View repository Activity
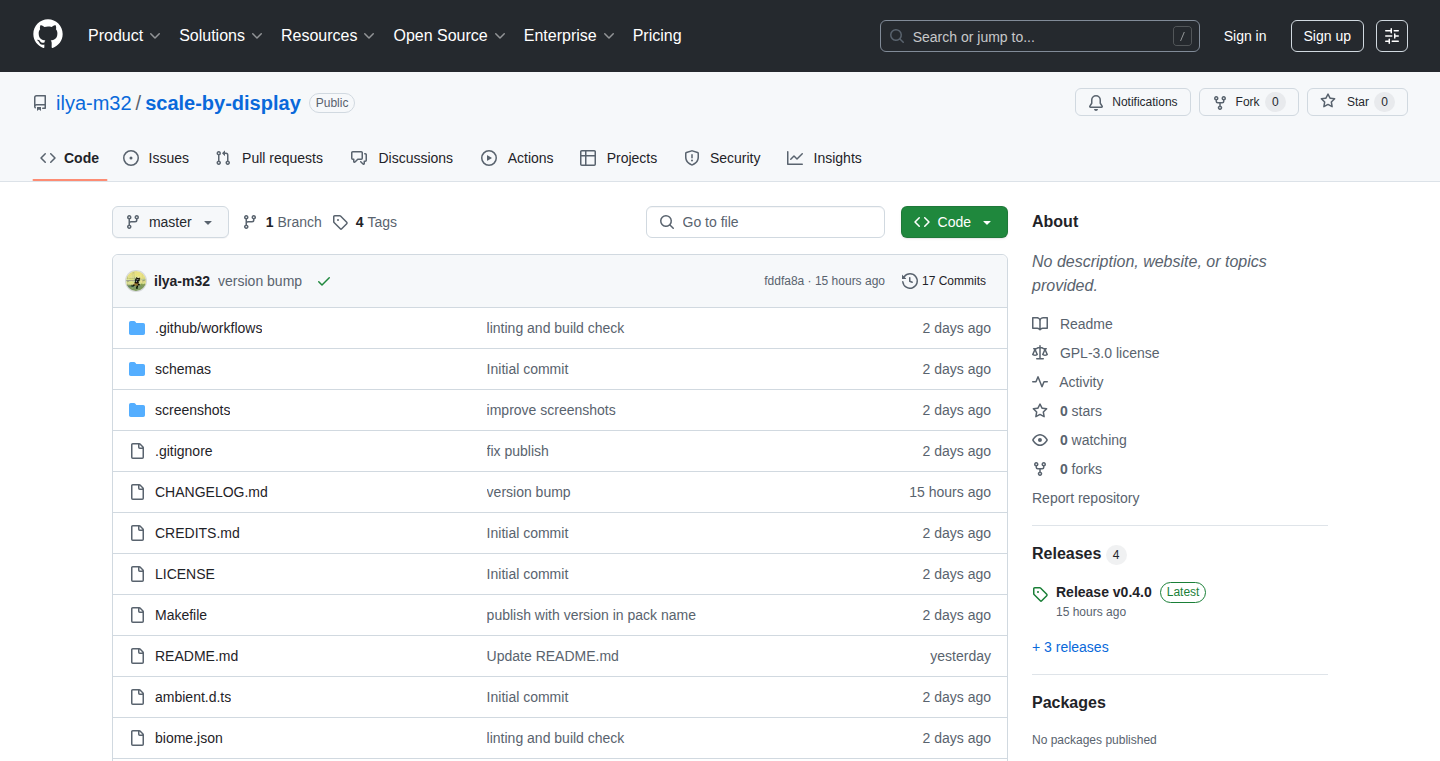The image size is (1440, 761). tap(1068, 382)
